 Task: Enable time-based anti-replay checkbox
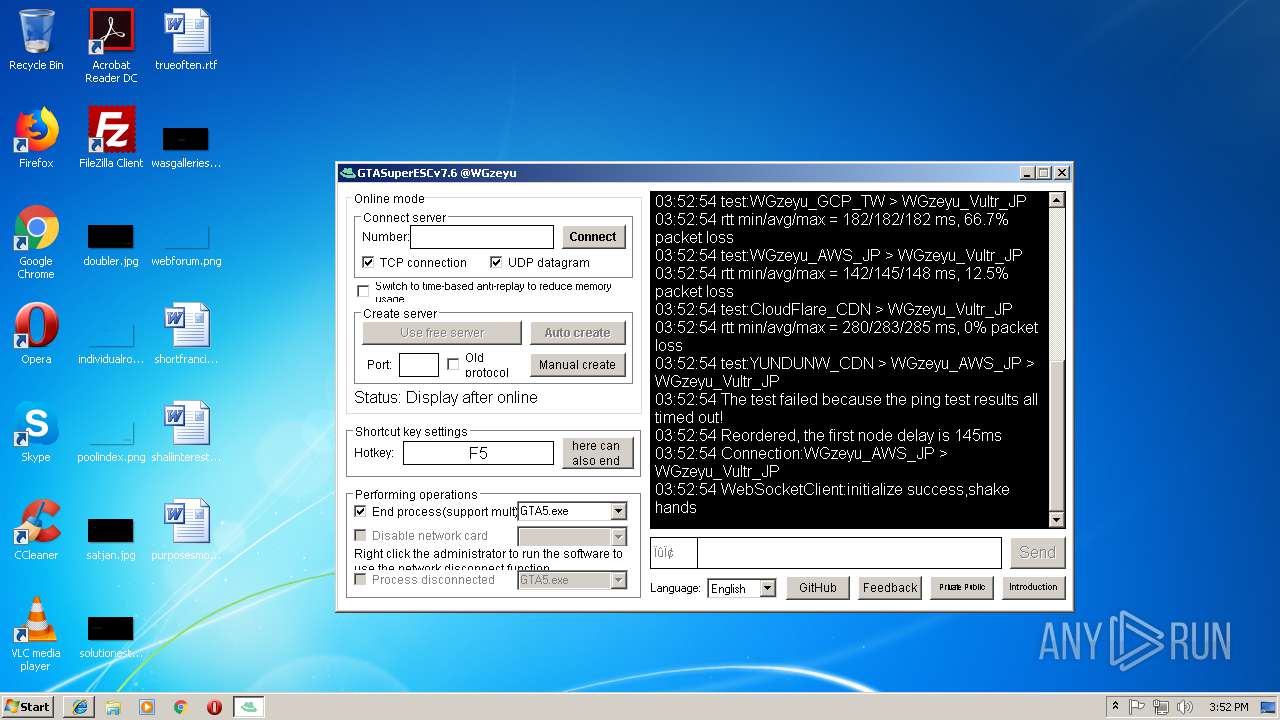tap(363, 291)
